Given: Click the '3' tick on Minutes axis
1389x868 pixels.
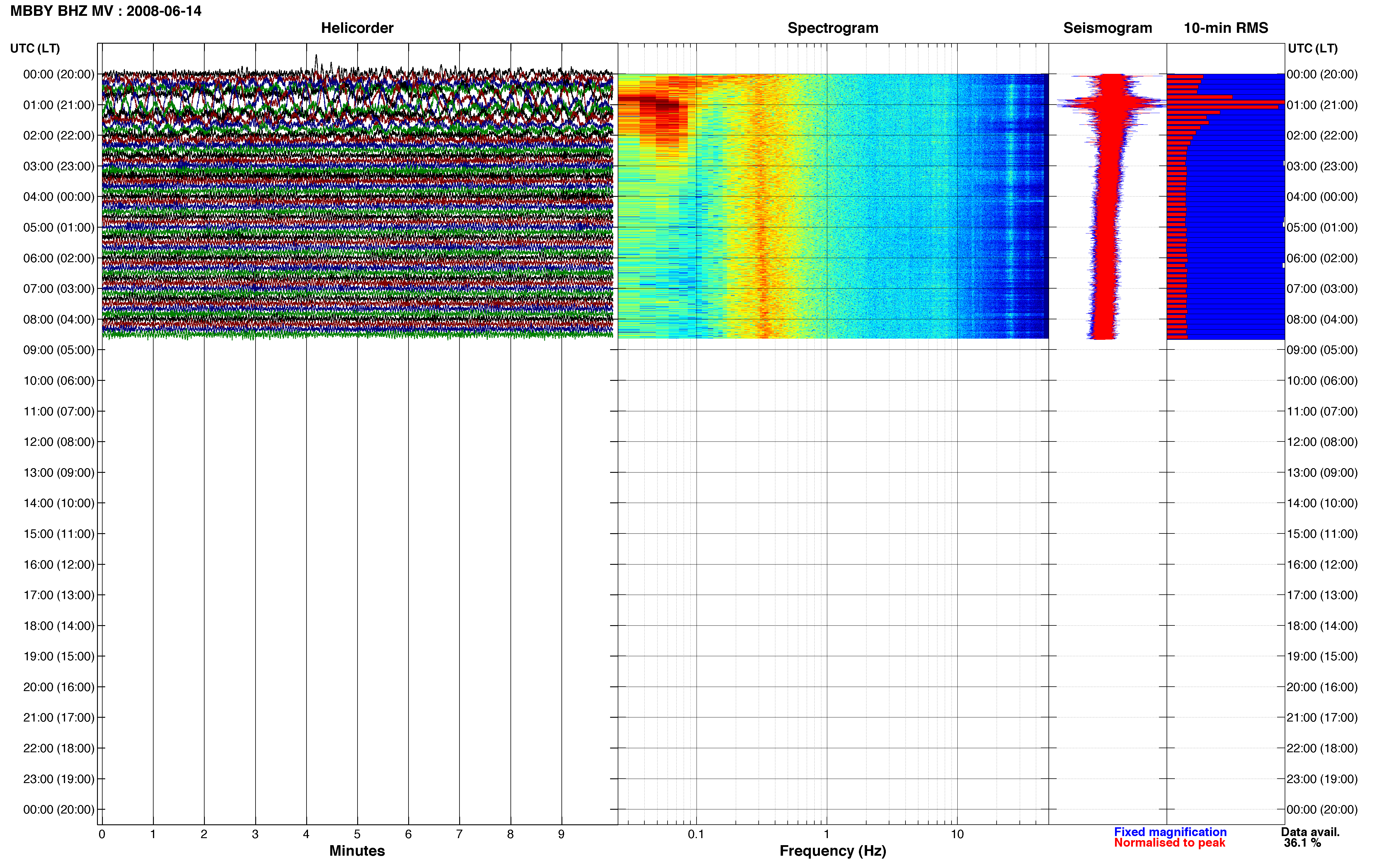Looking at the screenshot, I should [255, 834].
